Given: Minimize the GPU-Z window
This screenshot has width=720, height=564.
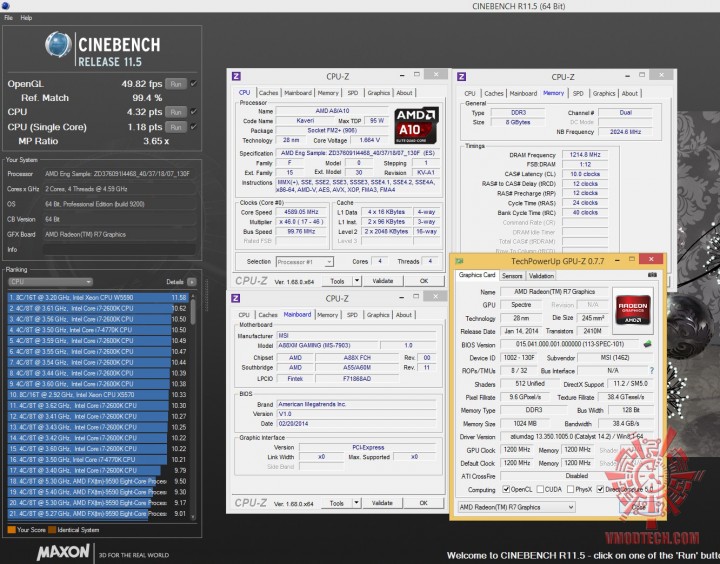Looking at the screenshot, I should [618, 260].
